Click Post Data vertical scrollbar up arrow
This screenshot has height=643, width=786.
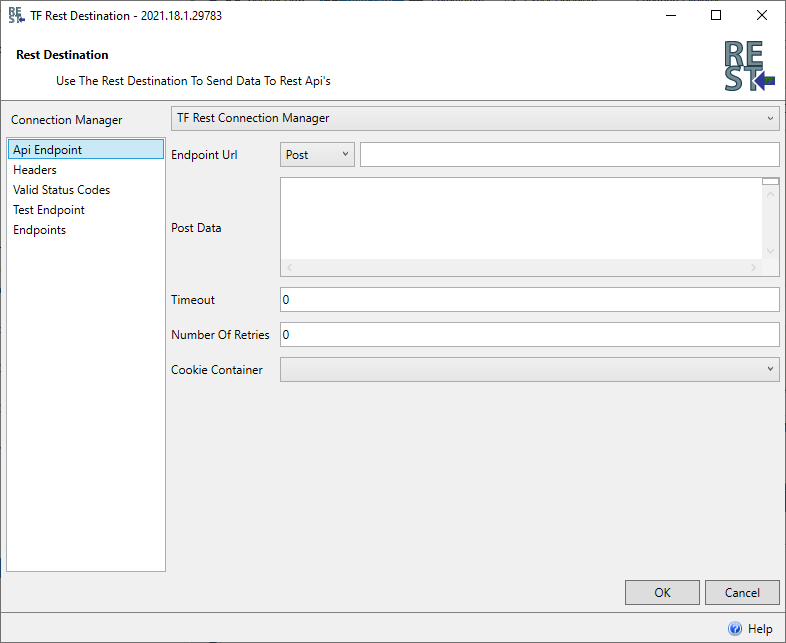pyautogui.click(x=770, y=194)
